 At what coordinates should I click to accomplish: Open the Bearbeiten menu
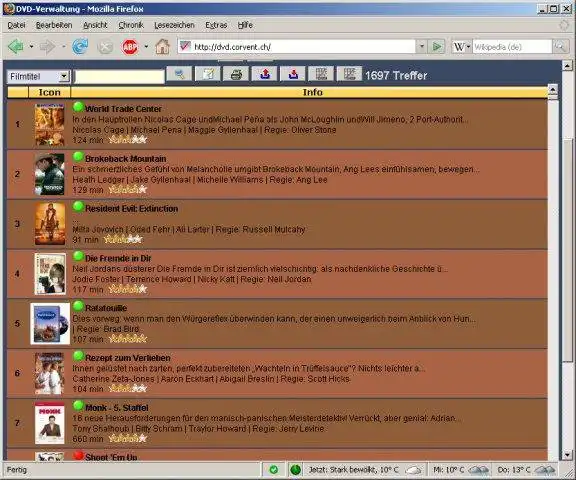pos(54,25)
